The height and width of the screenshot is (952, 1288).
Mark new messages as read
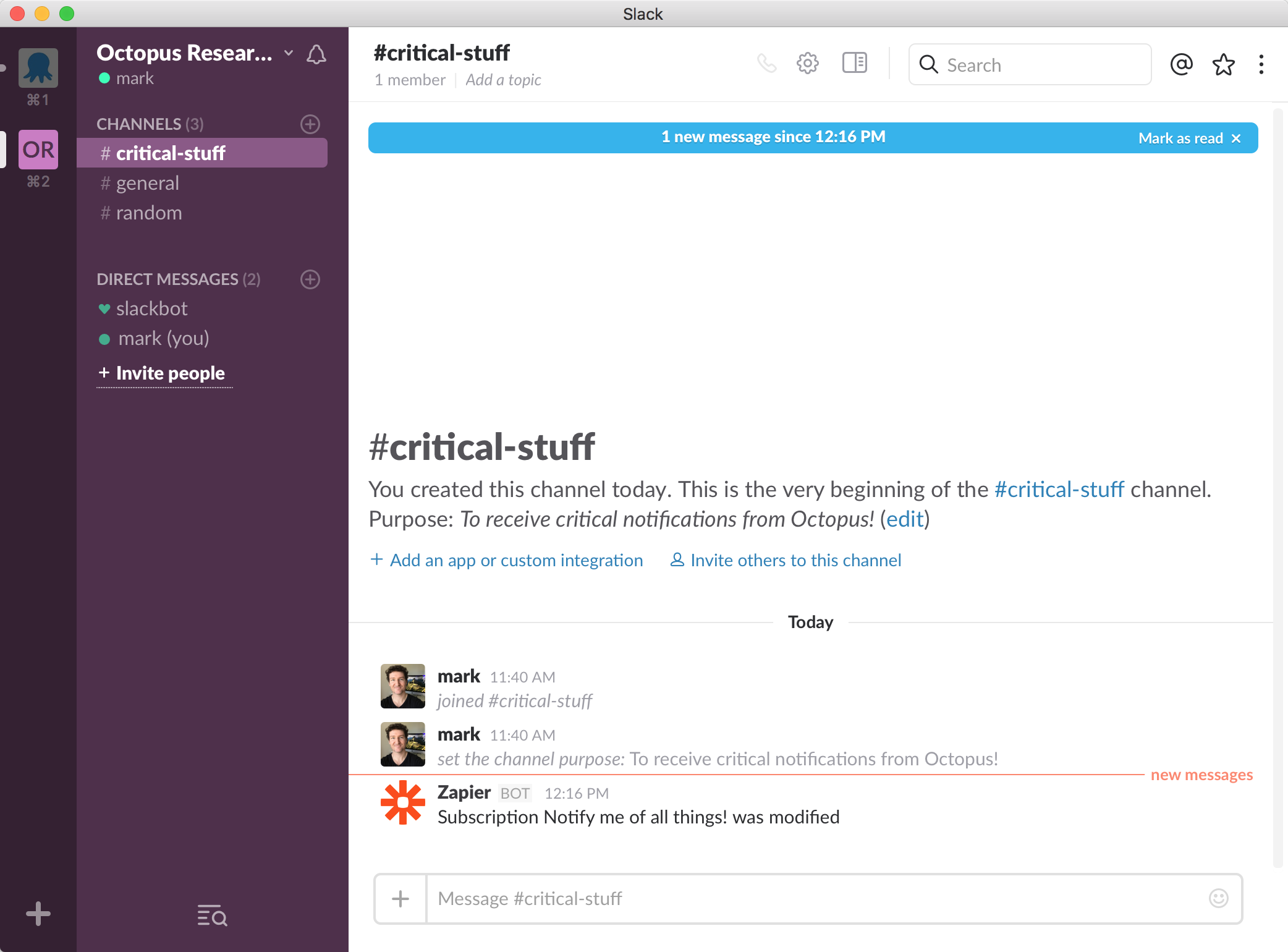1182,138
